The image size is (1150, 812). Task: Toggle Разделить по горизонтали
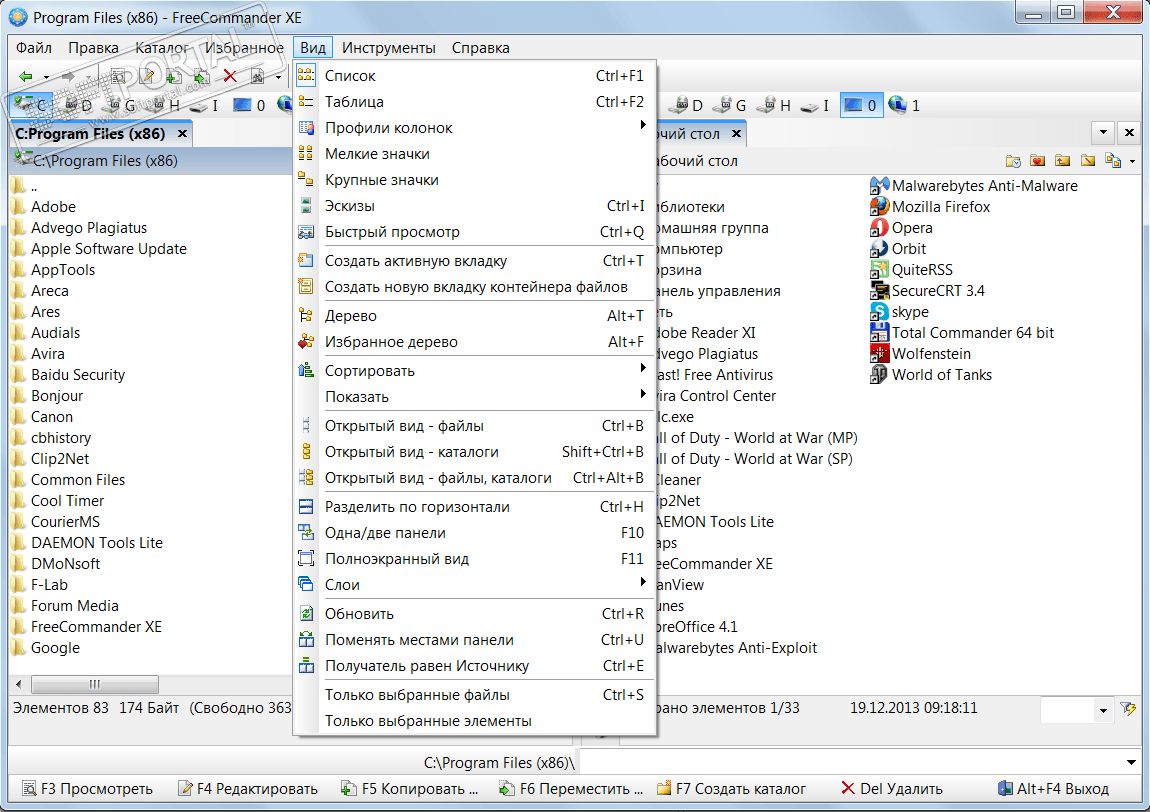tap(474, 507)
